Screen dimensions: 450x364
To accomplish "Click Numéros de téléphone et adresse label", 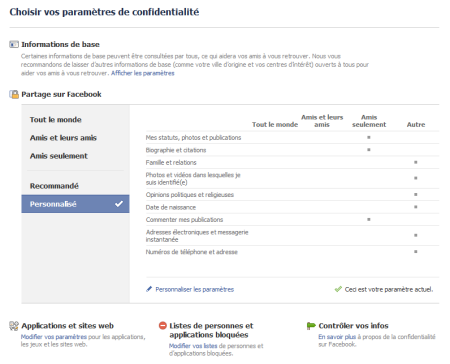I will click(192, 252).
